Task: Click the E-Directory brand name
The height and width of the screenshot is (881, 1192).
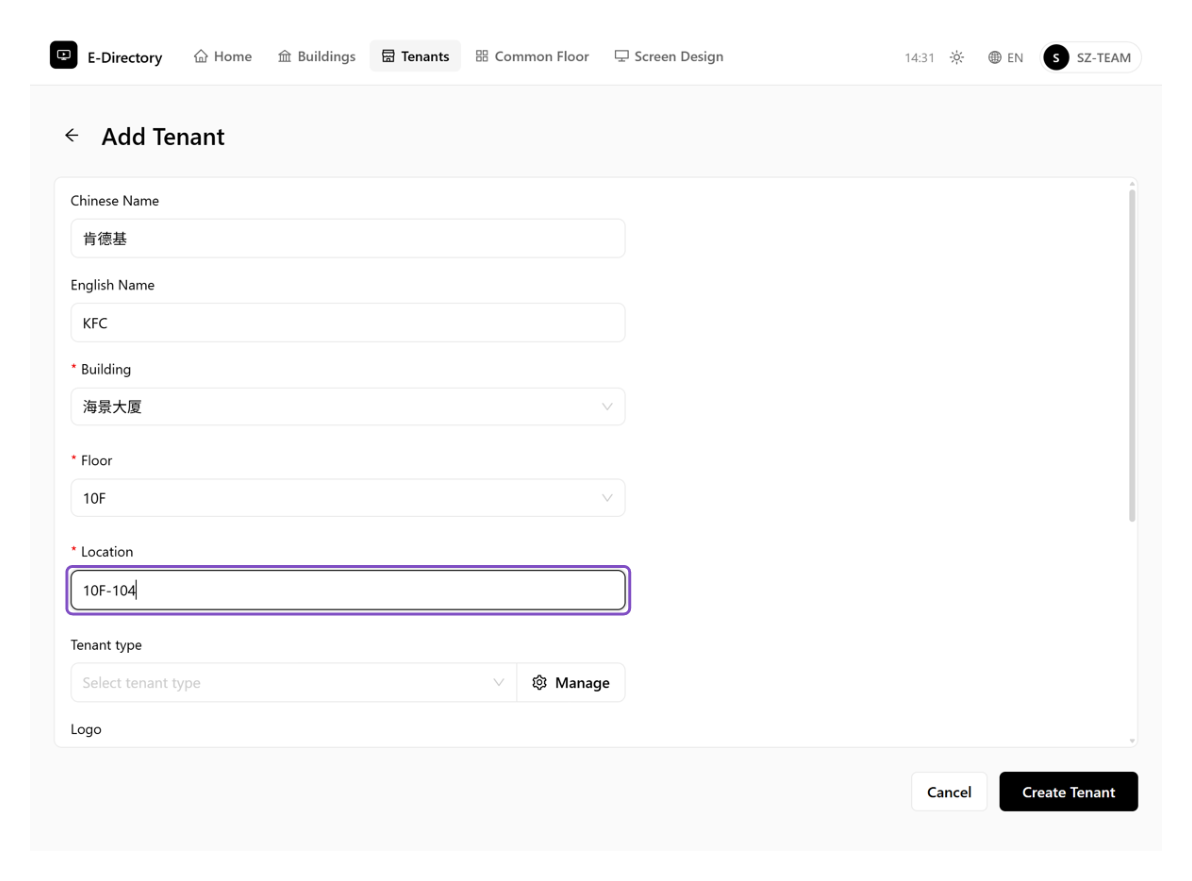Action: (125, 57)
